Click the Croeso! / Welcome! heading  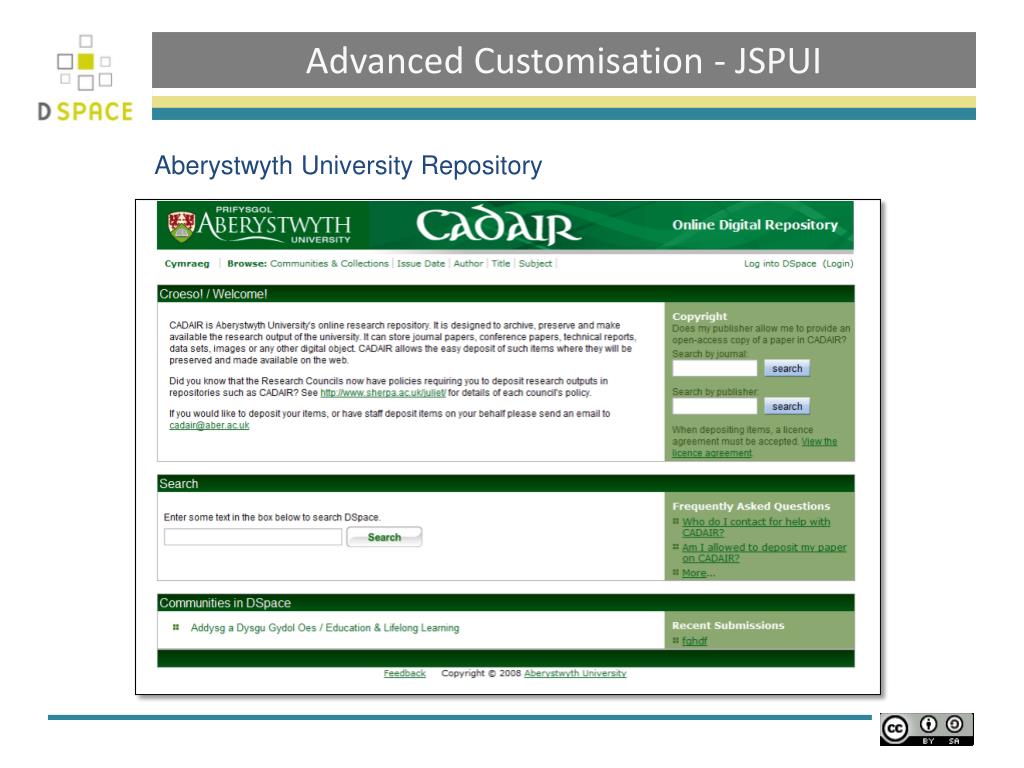click(x=213, y=295)
